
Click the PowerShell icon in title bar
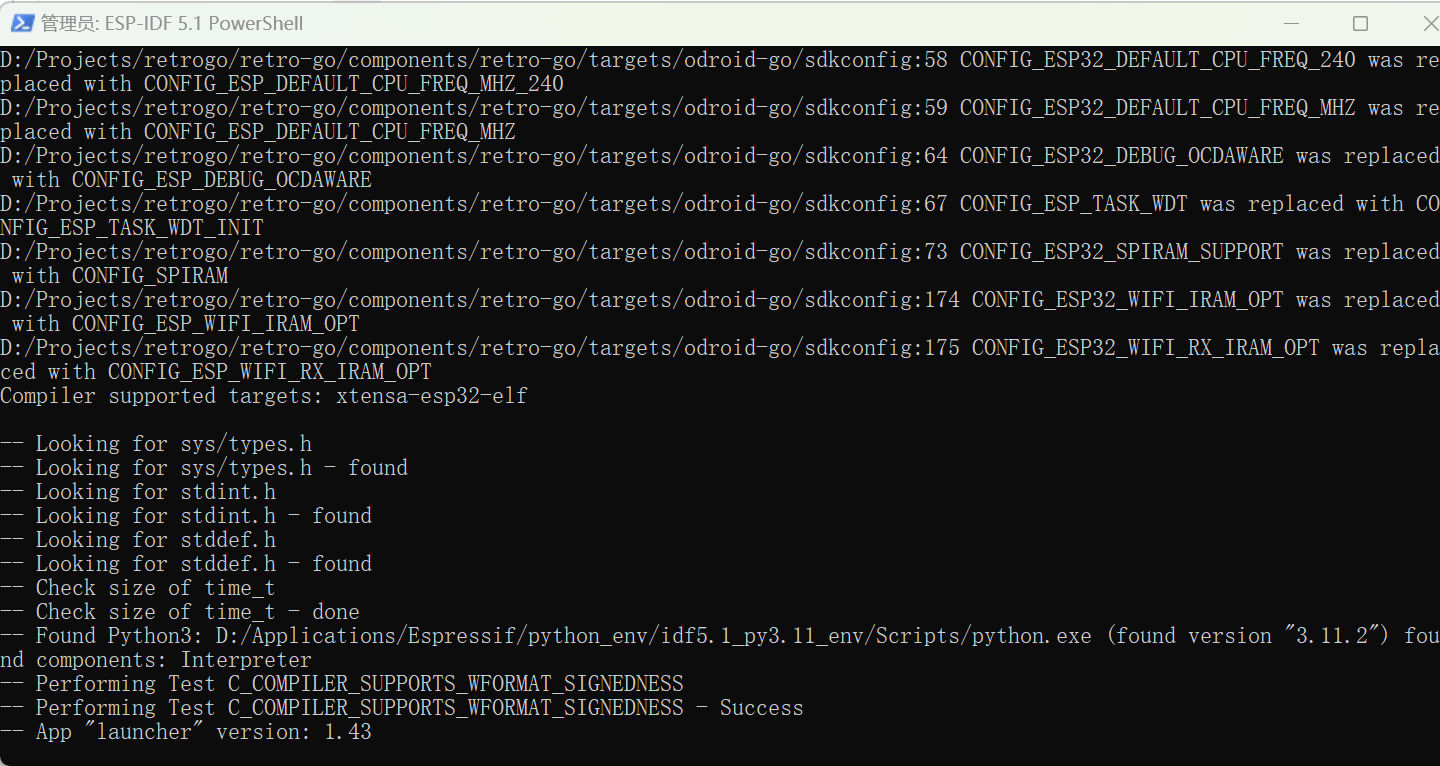coord(22,23)
